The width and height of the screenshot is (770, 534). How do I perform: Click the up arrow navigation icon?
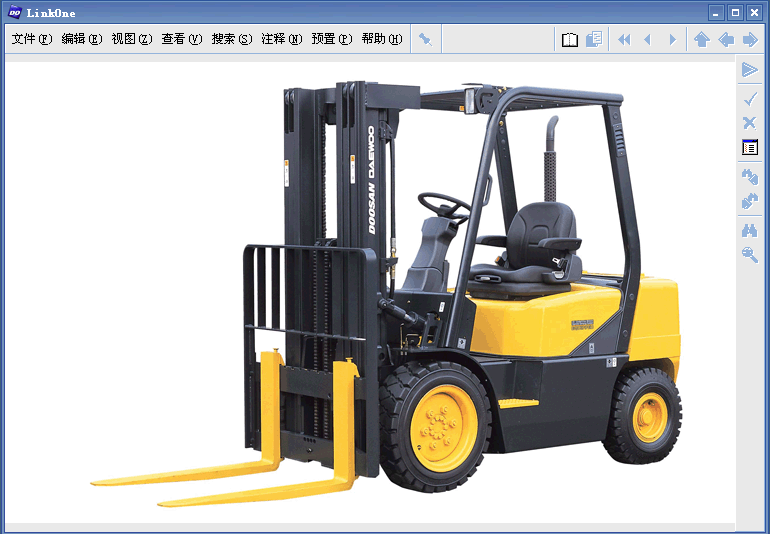point(701,40)
